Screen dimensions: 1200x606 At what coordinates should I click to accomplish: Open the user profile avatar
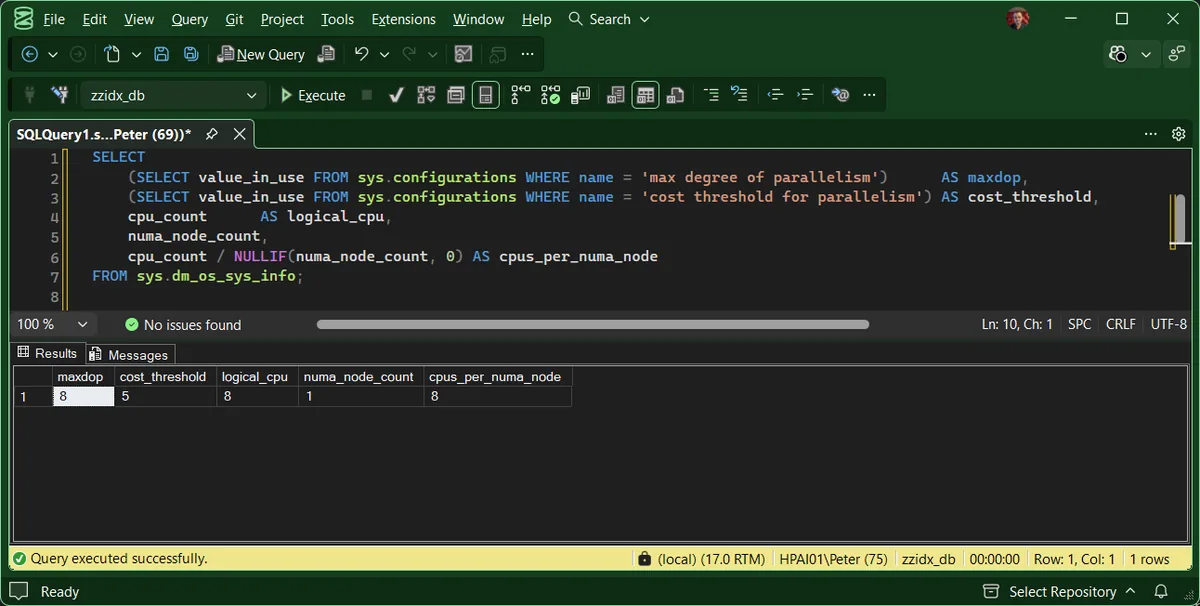click(1018, 19)
